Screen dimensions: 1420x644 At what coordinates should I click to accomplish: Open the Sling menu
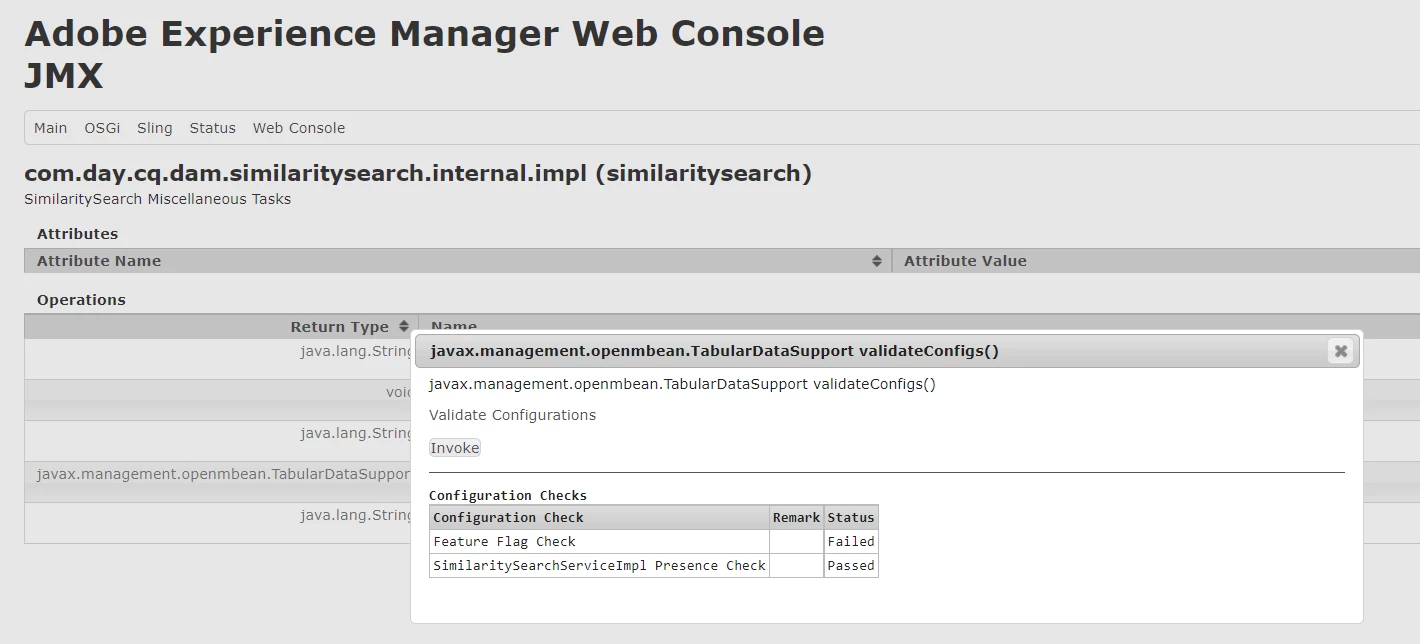[155, 128]
